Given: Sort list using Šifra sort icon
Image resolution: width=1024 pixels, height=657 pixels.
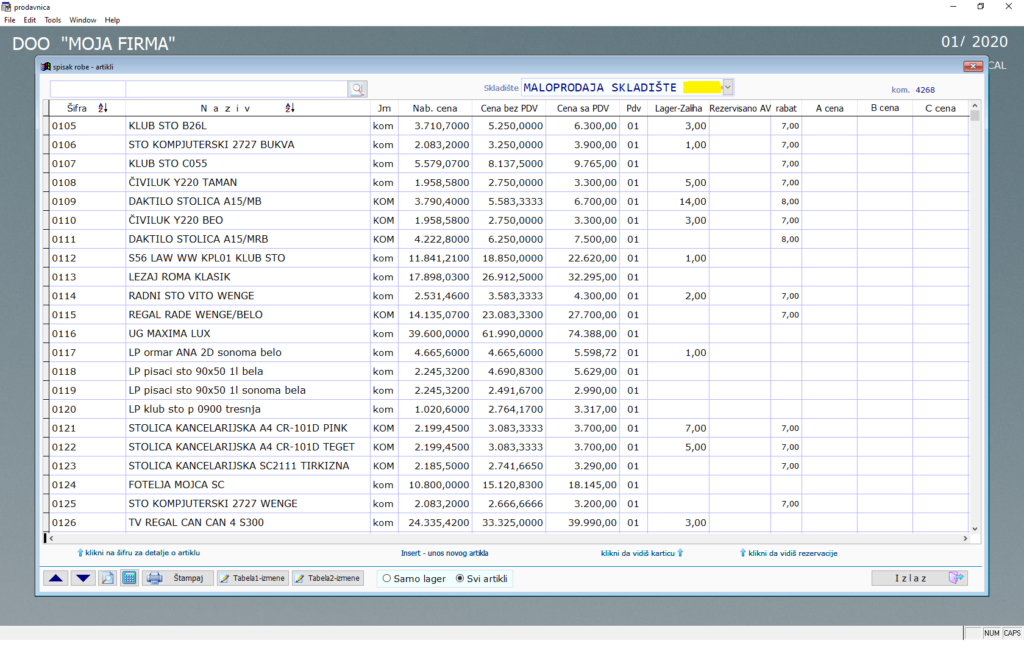Looking at the screenshot, I should 103,108.
